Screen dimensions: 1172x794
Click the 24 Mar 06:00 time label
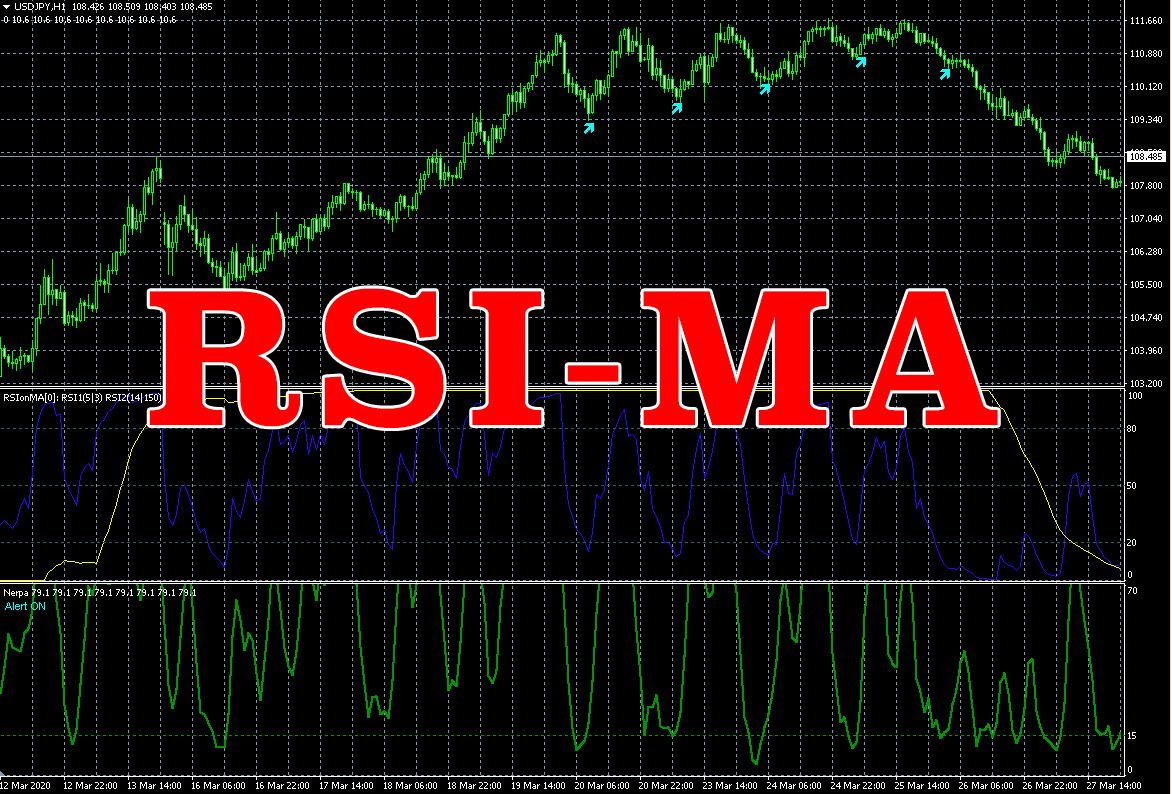click(x=794, y=785)
